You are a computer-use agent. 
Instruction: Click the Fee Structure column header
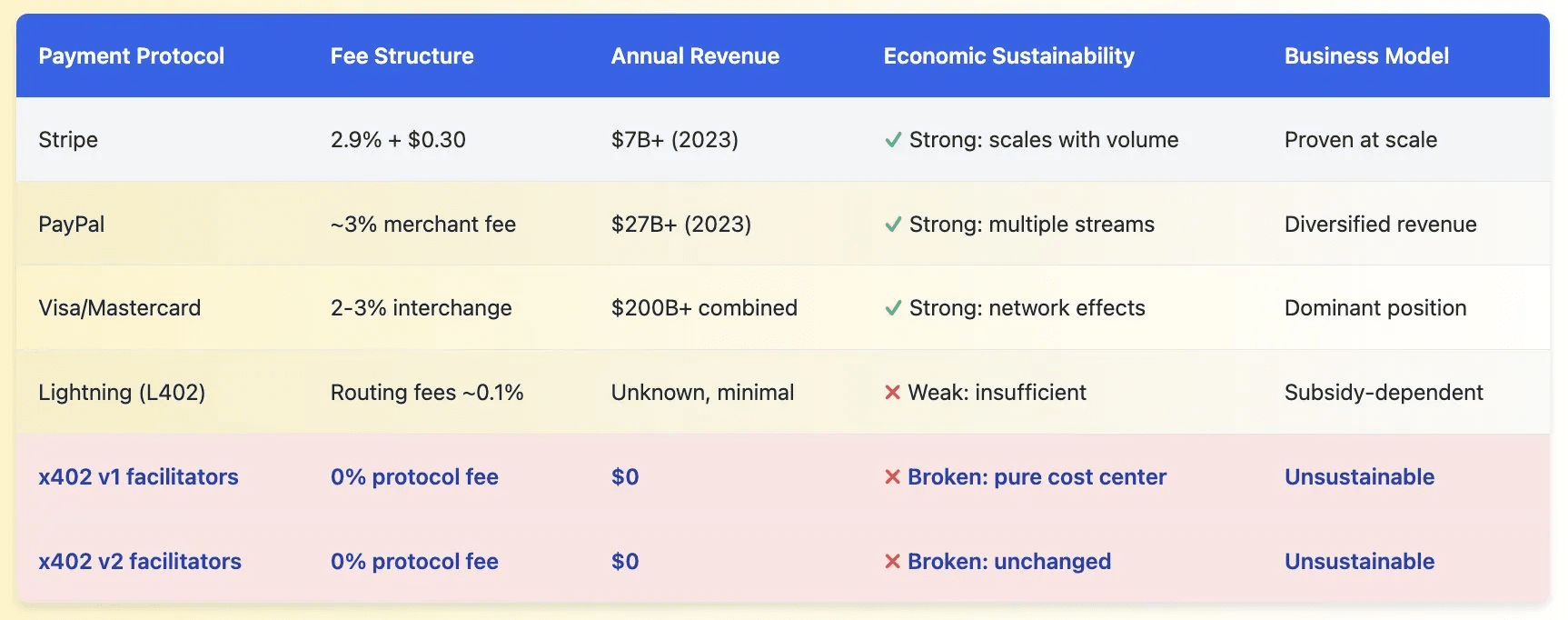tap(402, 56)
